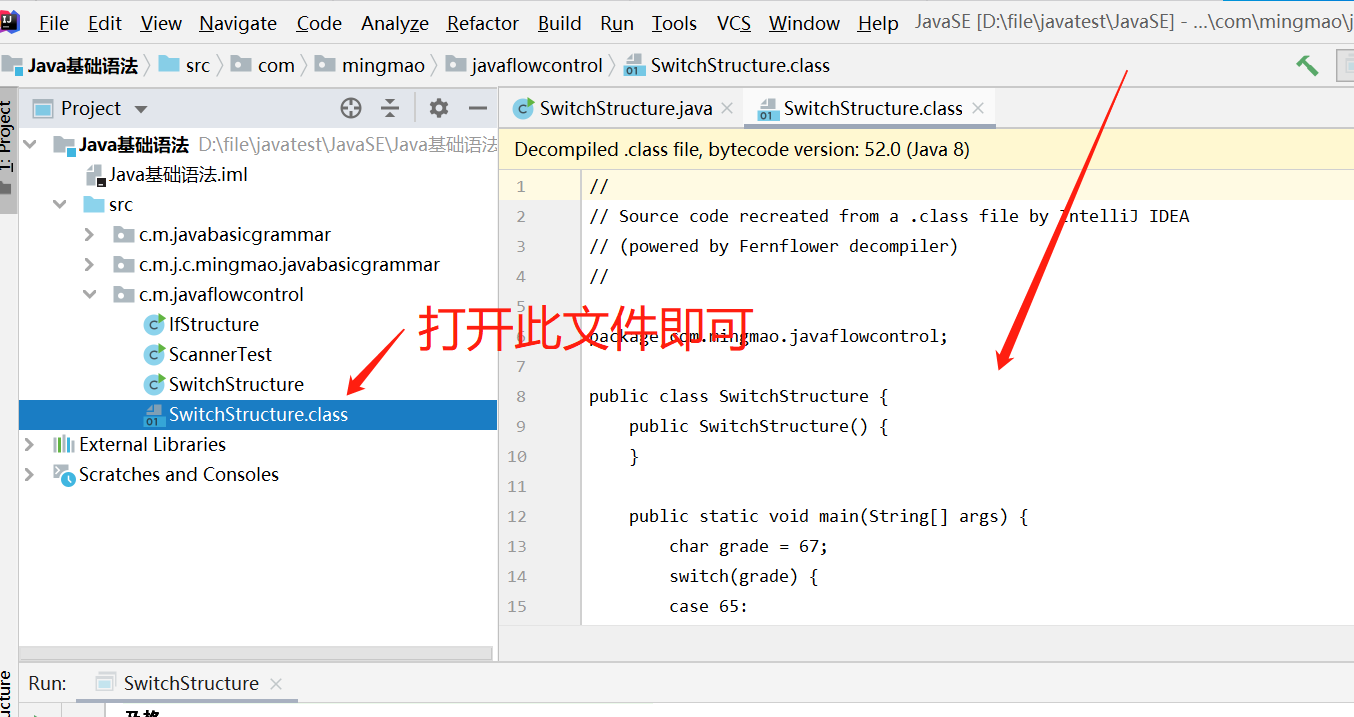Select the IfStructure class

[x=213, y=325]
